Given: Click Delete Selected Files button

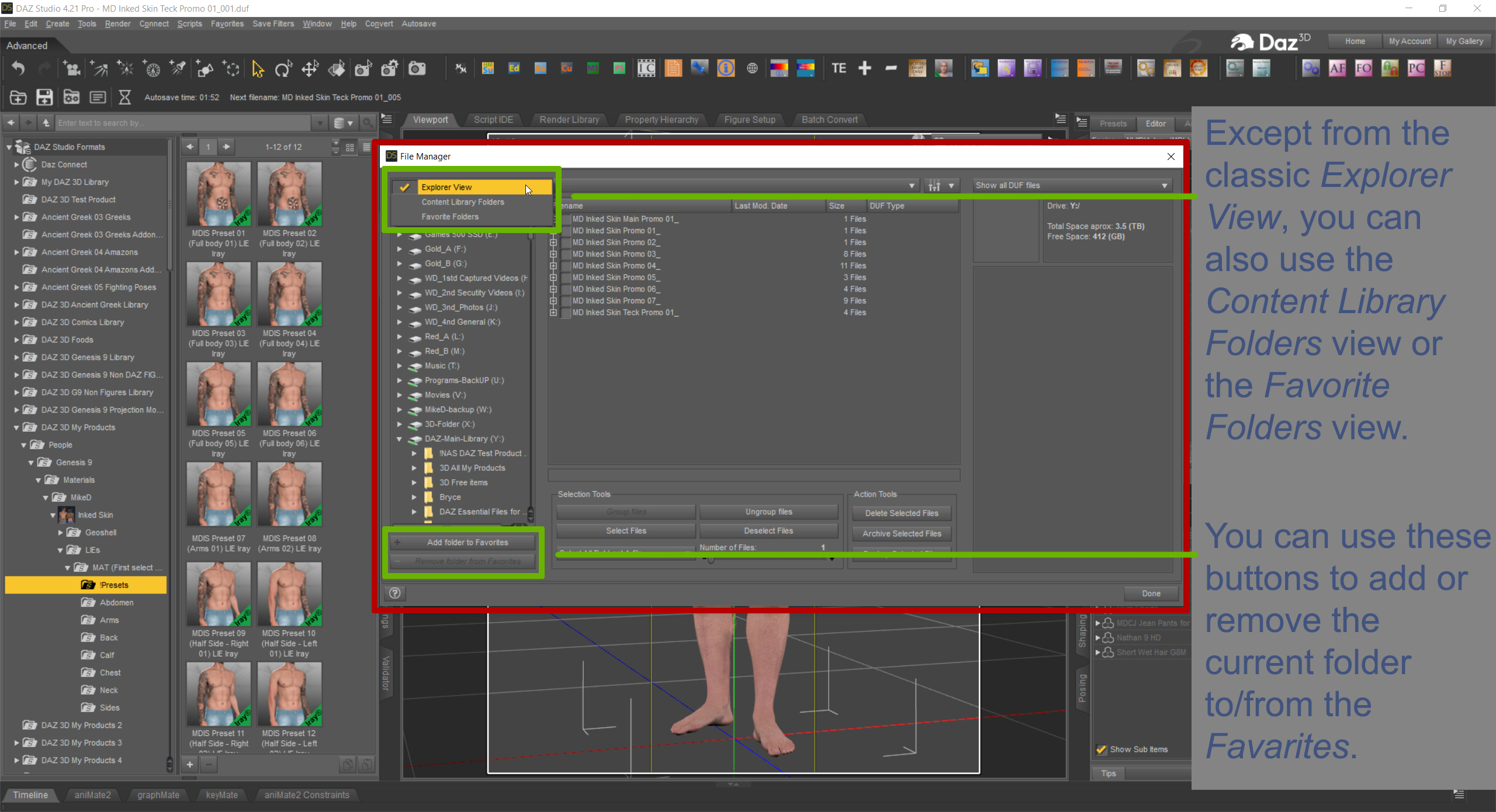Looking at the screenshot, I should tap(902, 513).
